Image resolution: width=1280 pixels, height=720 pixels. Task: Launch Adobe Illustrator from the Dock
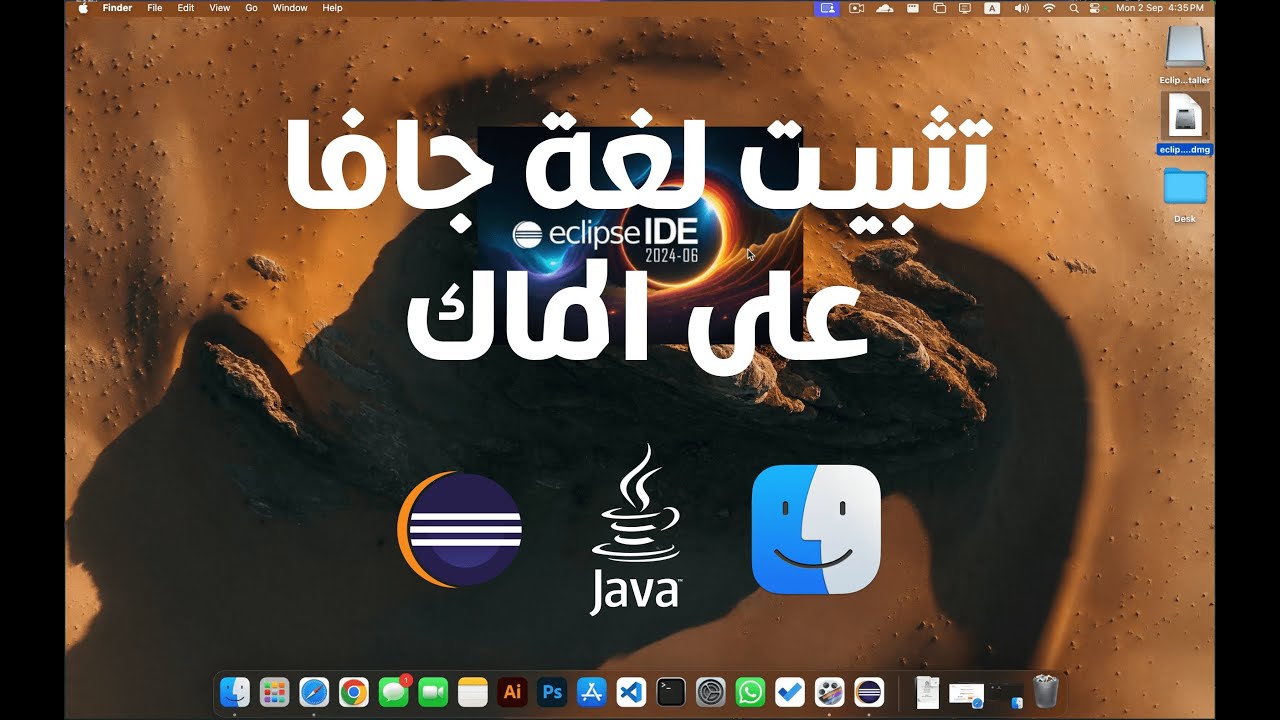512,691
